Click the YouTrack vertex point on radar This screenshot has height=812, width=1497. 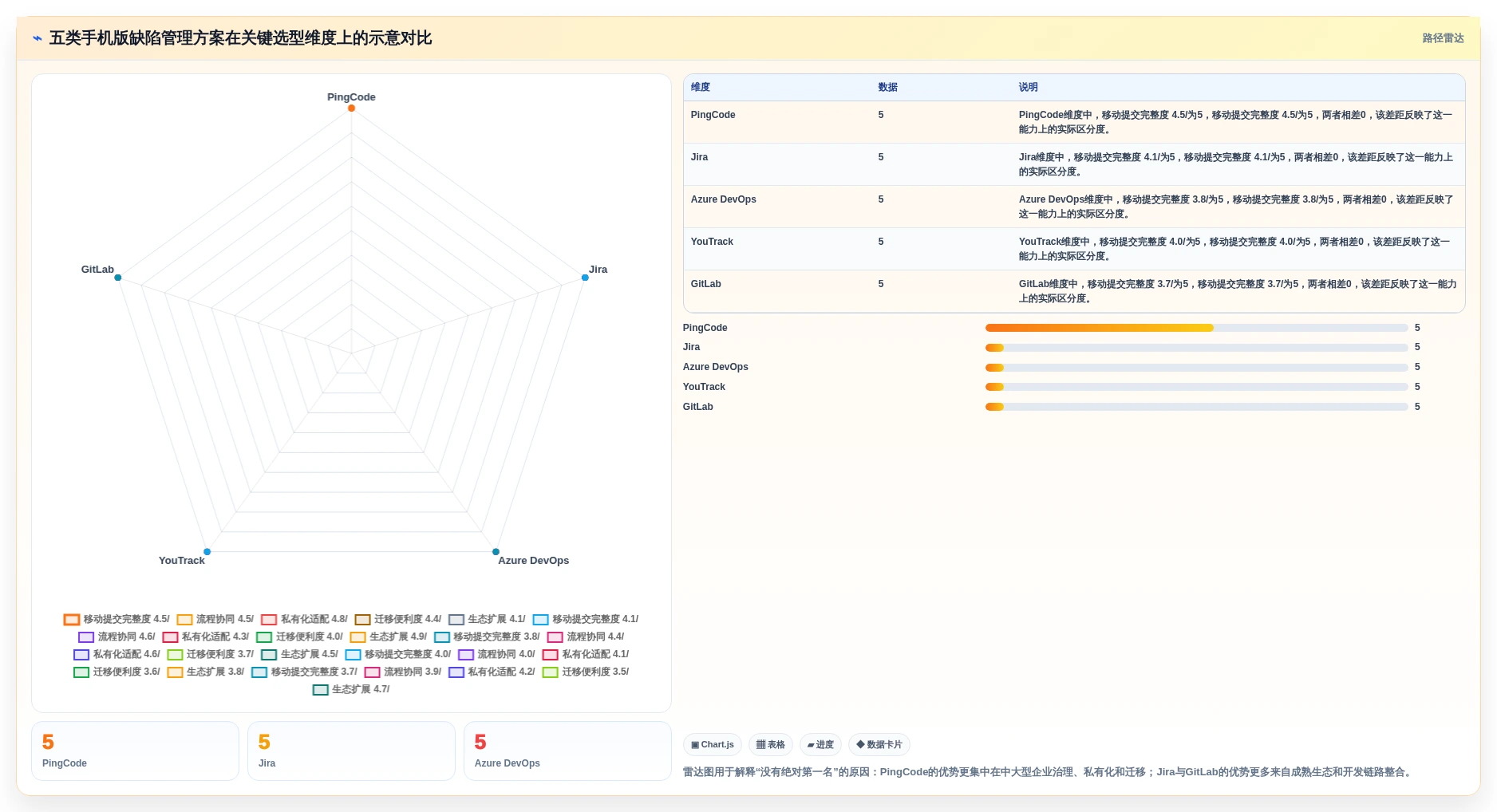tap(207, 552)
